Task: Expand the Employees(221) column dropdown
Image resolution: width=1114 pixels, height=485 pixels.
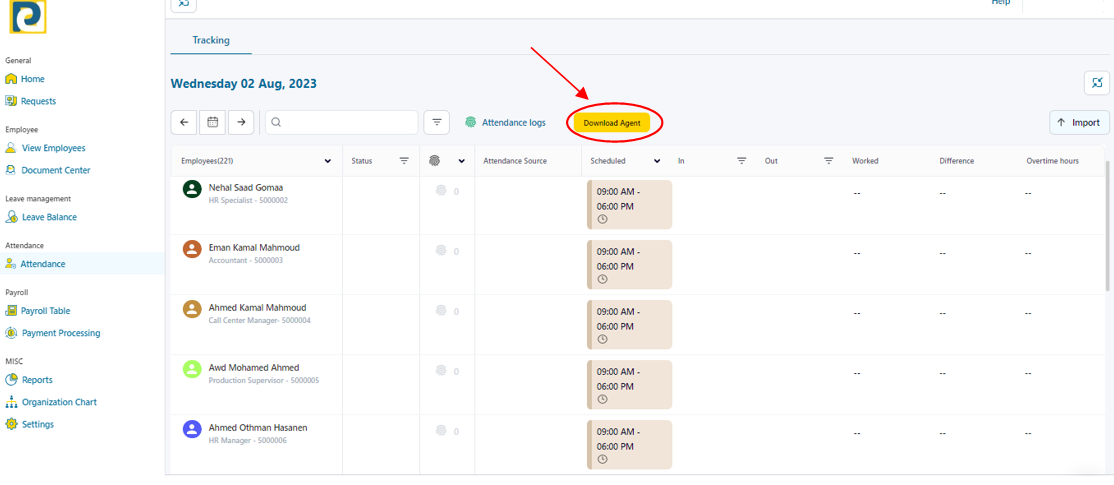Action: point(328,161)
